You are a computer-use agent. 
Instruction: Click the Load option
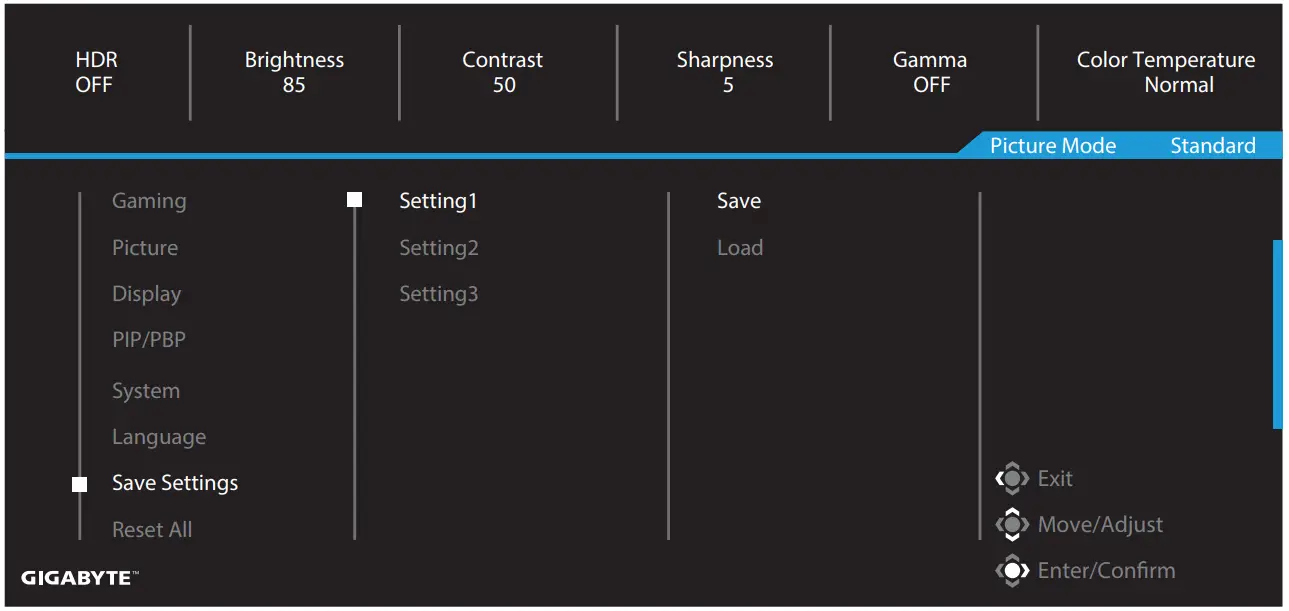point(740,247)
